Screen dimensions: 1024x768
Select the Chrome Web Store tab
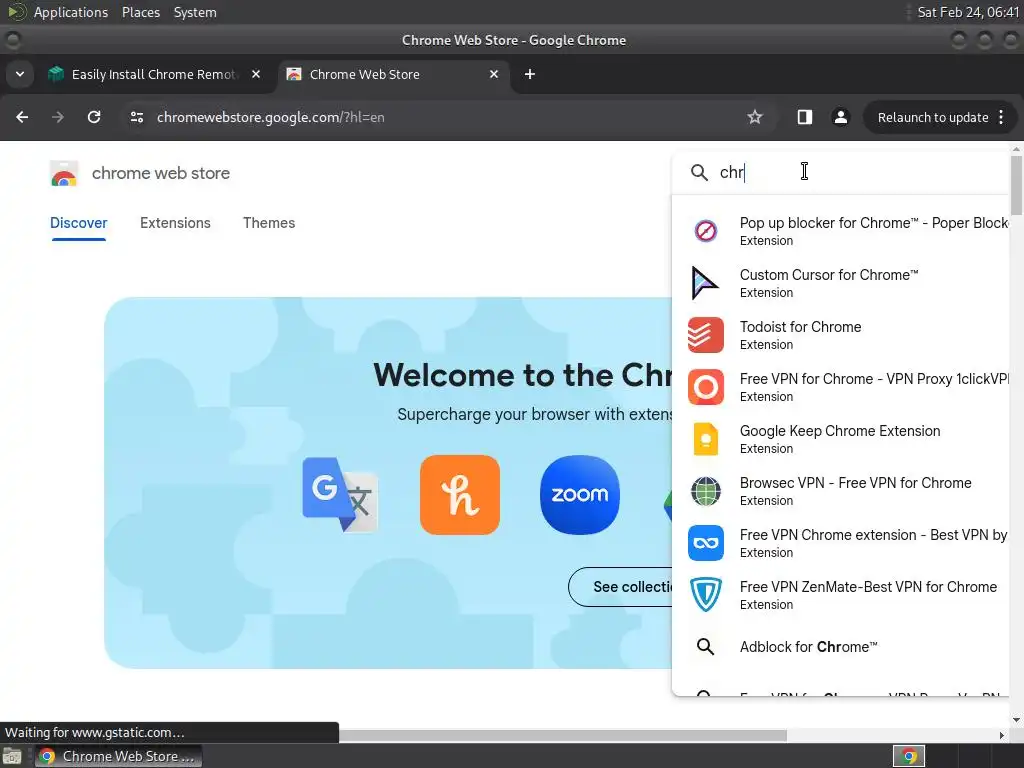point(394,74)
